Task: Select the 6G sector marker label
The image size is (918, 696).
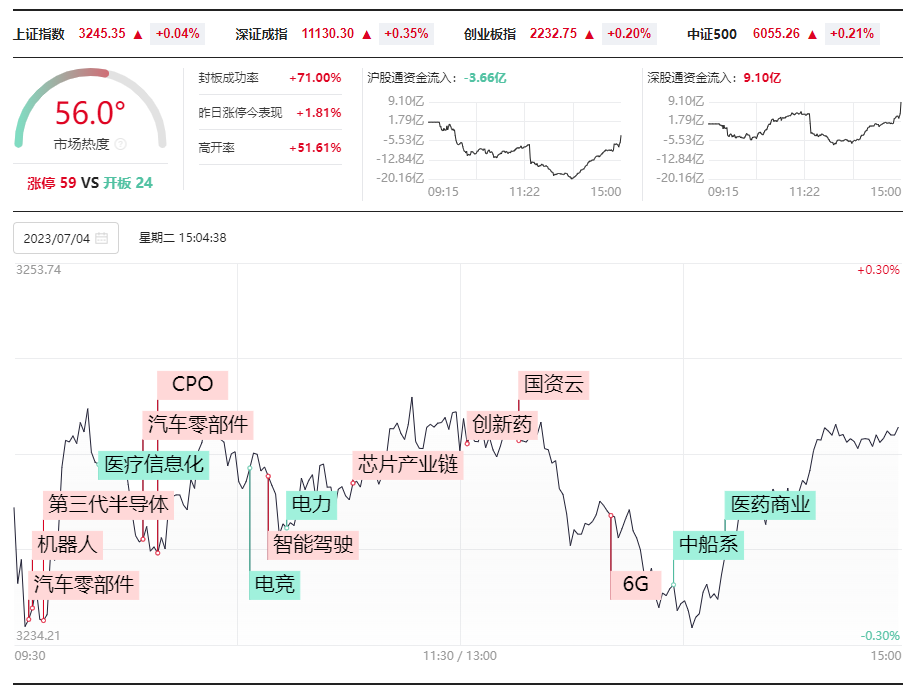Action: 636,584
